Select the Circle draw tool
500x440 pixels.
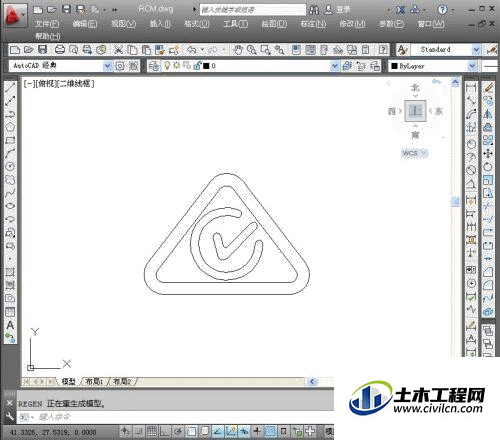tap(10, 166)
